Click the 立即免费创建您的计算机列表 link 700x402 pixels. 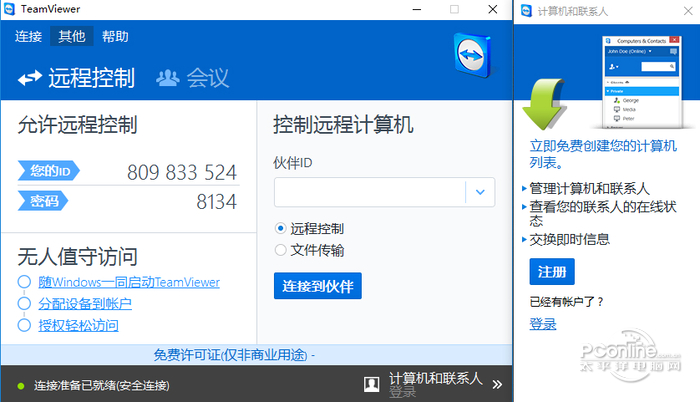coord(603,154)
